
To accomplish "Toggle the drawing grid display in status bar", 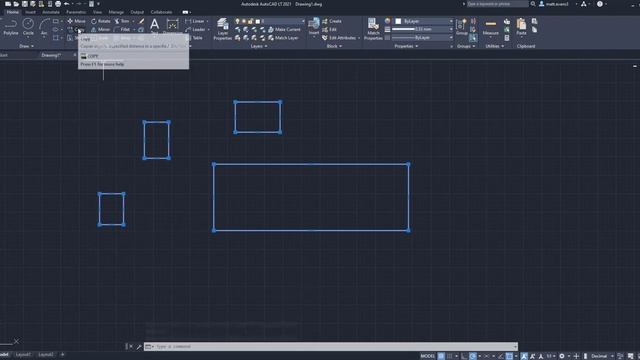I will tap(441, 356).
